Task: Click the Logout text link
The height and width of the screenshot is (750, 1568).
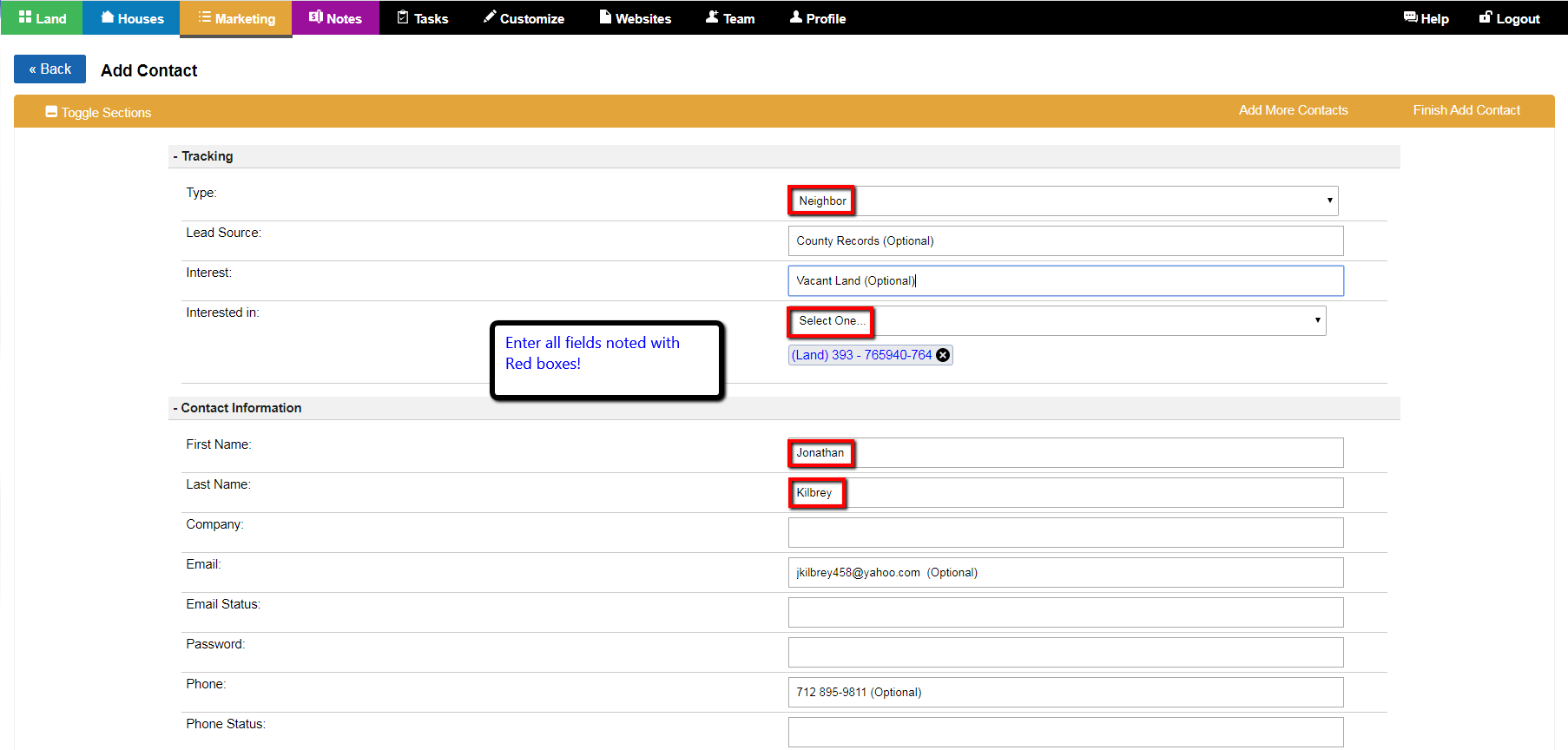Action: [1518, 18]
